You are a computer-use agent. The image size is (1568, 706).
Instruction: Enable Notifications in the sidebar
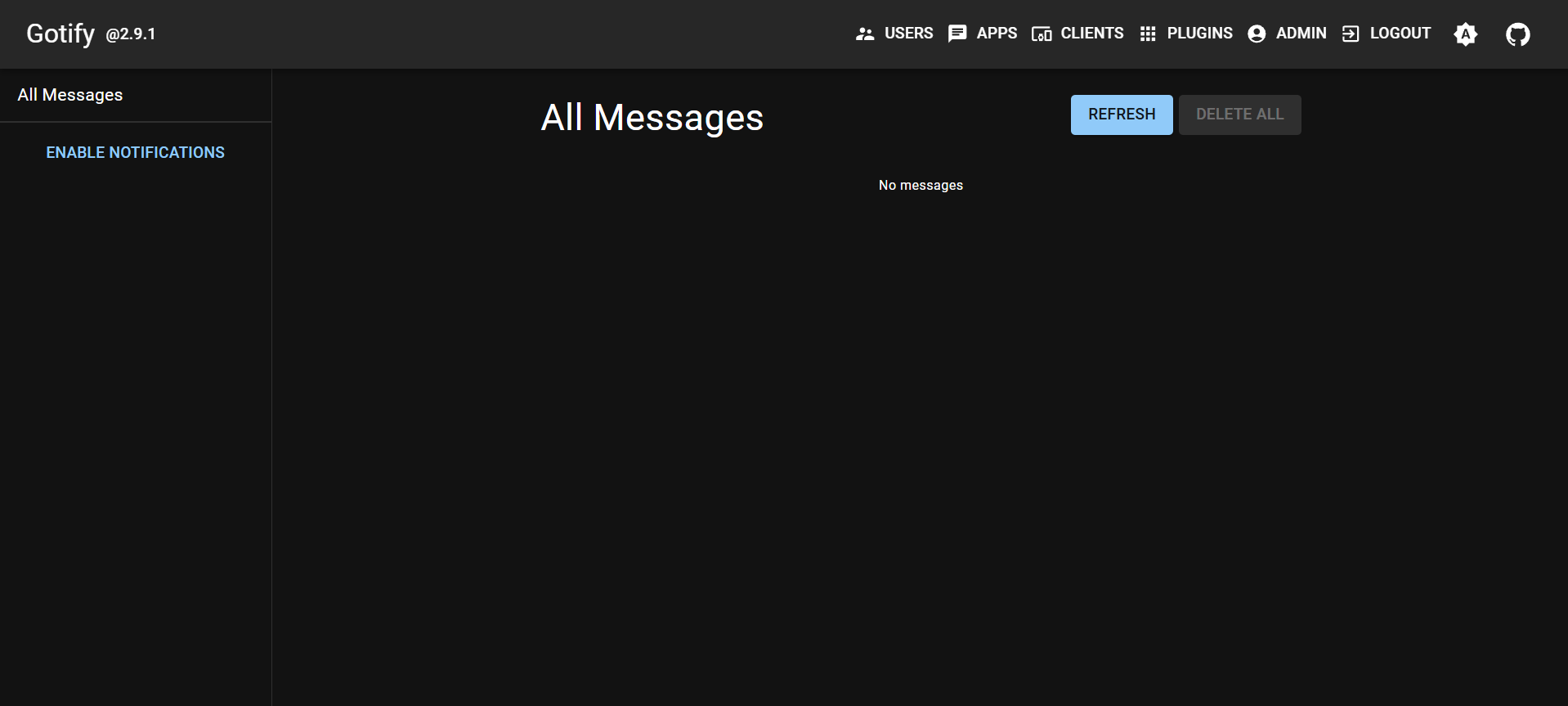[136, 153]
